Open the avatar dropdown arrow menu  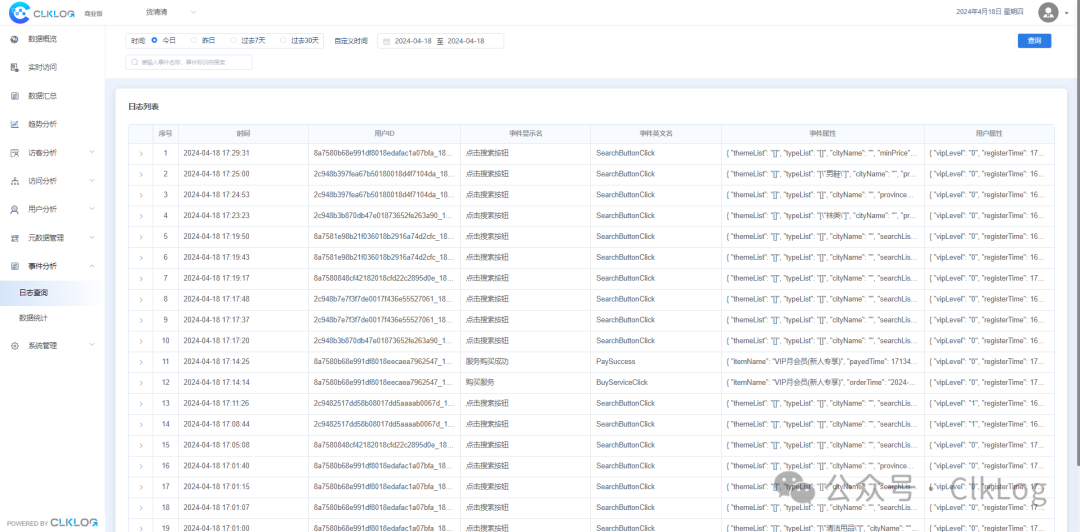pos(1066,13)
